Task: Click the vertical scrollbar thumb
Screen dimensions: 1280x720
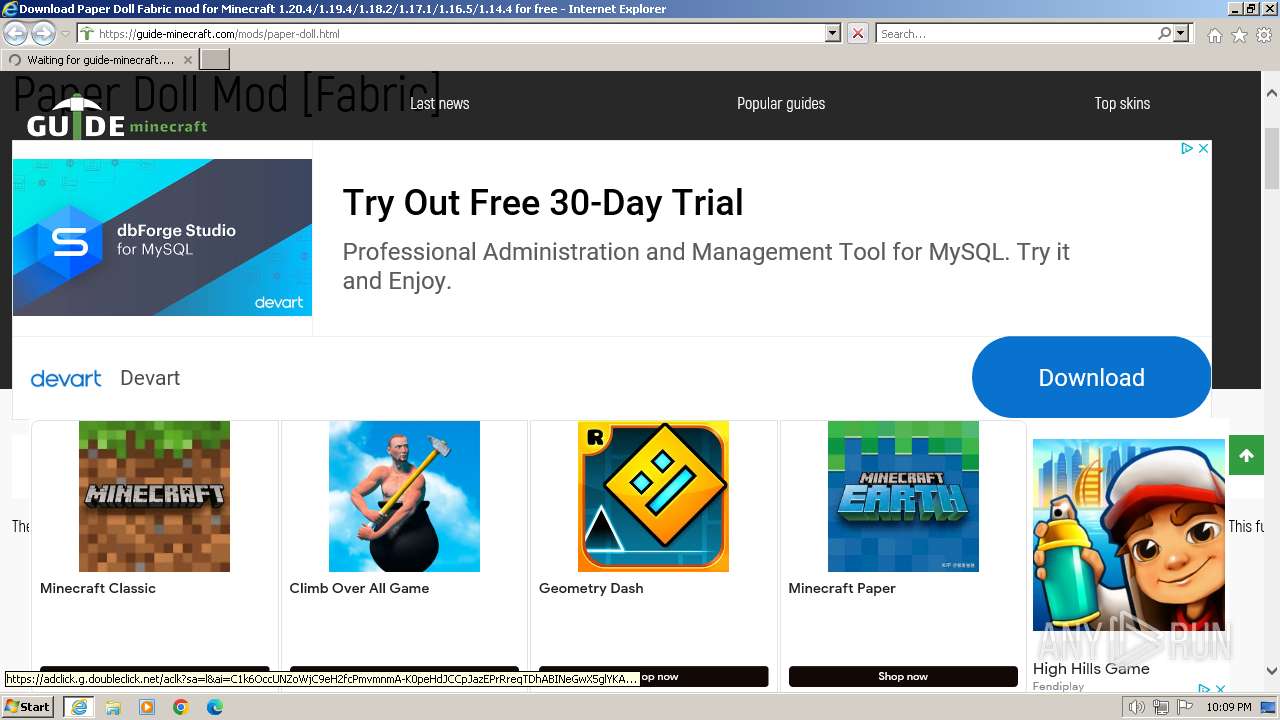Action: click(1272, 158)
